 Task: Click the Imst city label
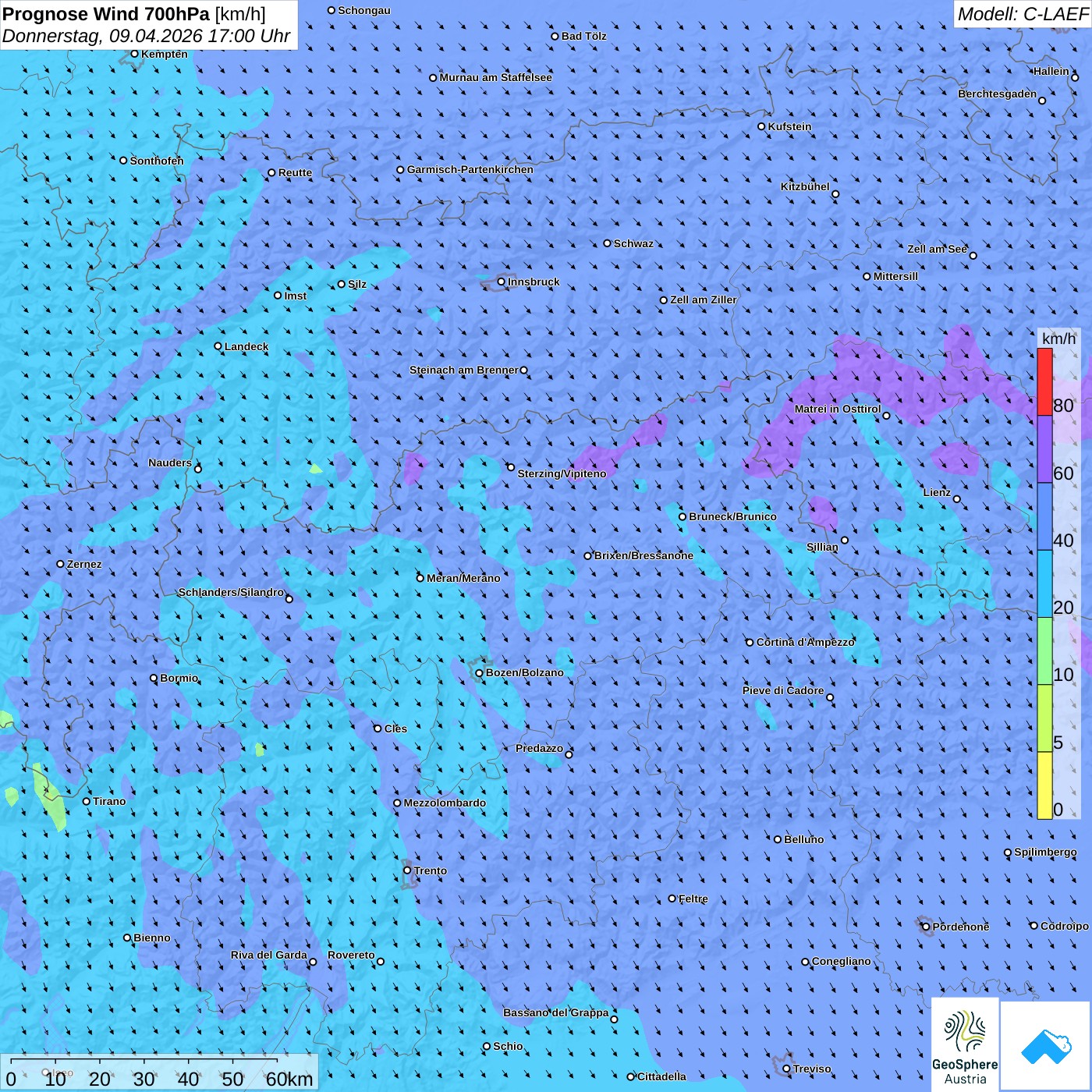click(x=296, y=296)
